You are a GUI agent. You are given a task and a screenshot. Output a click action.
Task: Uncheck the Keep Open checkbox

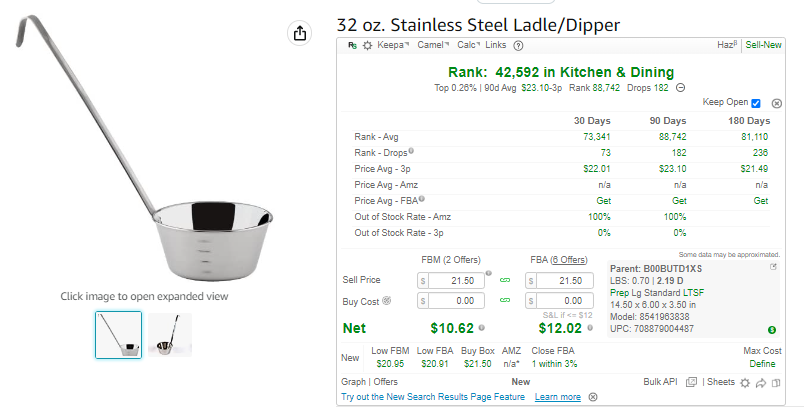tap(756, 103)
